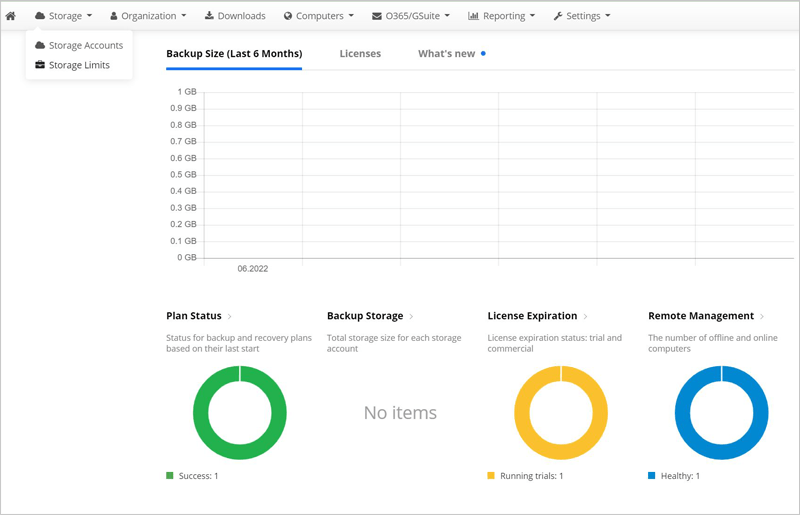This screenshot has height=515, width=800.
Task: Switch to the Licenses tab
Action: [360, 54]
